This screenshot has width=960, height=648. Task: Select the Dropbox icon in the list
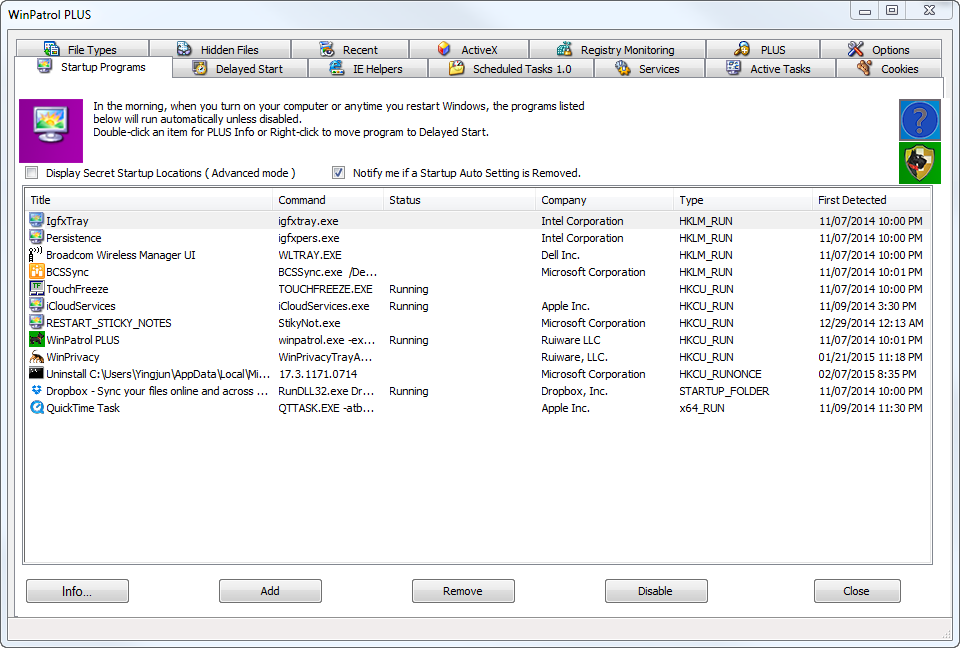tap(37, 391)
